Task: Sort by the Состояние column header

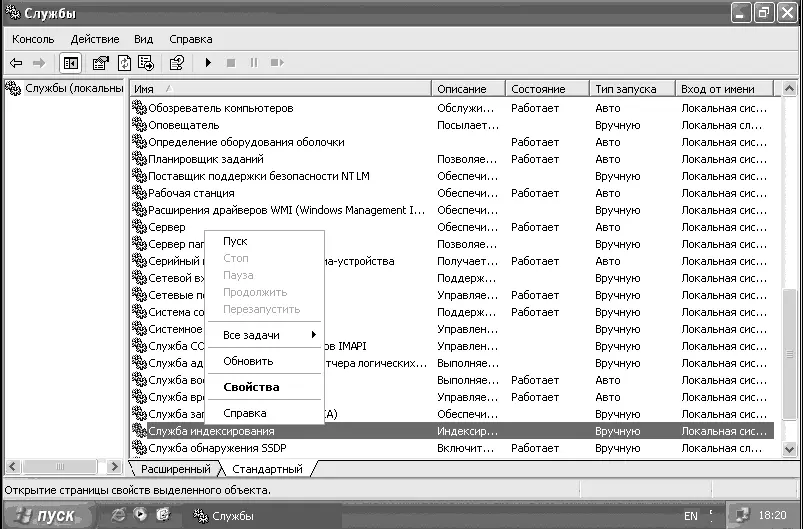Action: (x=538, y=89)
